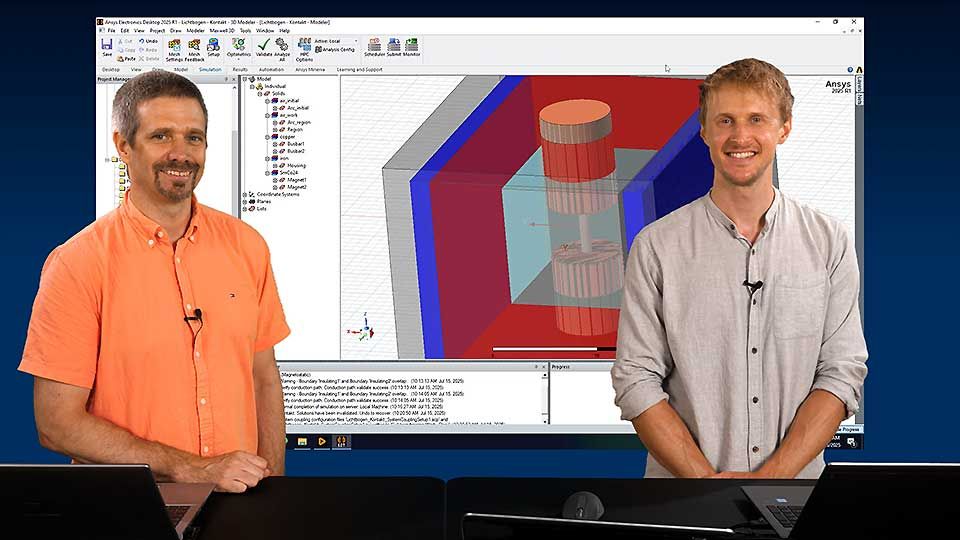Switch to the Learning and Support tab
This screenshot has width=960, height=540.
[x=359, y=70]
